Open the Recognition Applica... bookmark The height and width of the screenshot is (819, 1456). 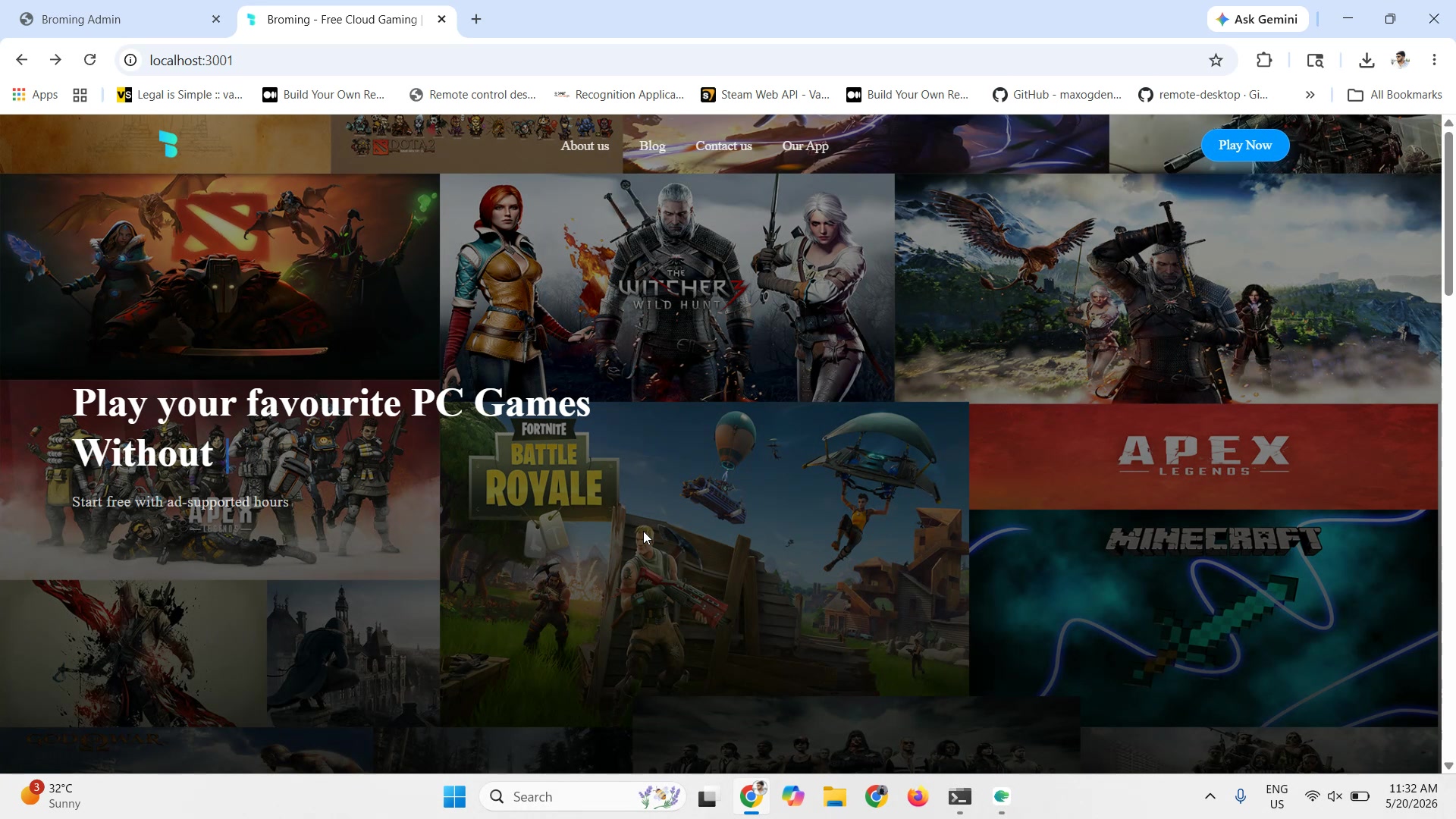619,95
